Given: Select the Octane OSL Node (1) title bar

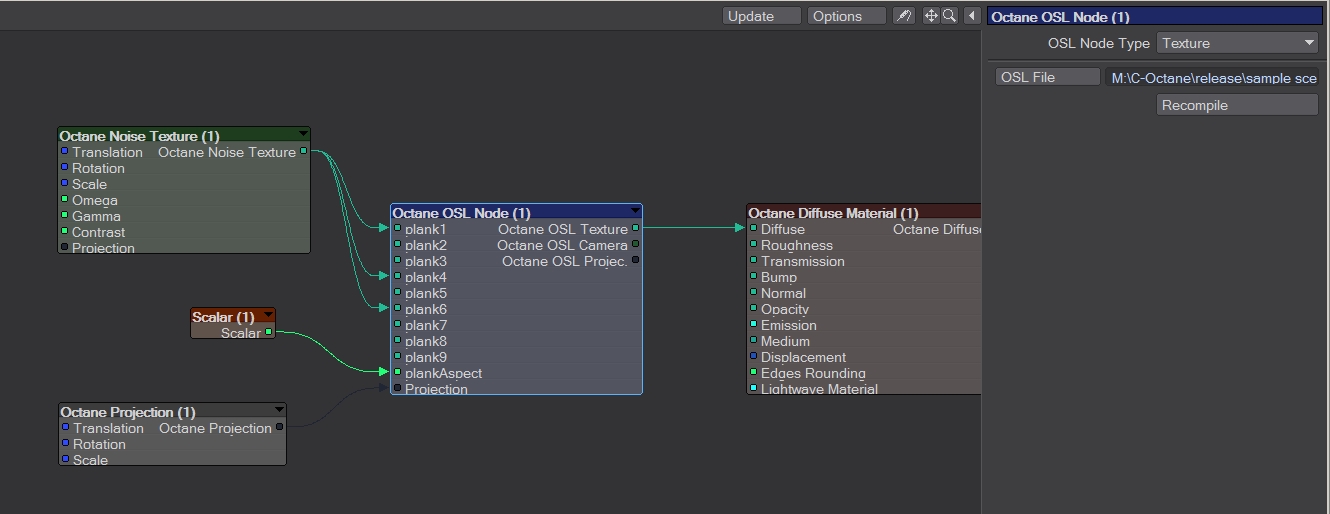Looking at the screenshot, I should 516,213.
